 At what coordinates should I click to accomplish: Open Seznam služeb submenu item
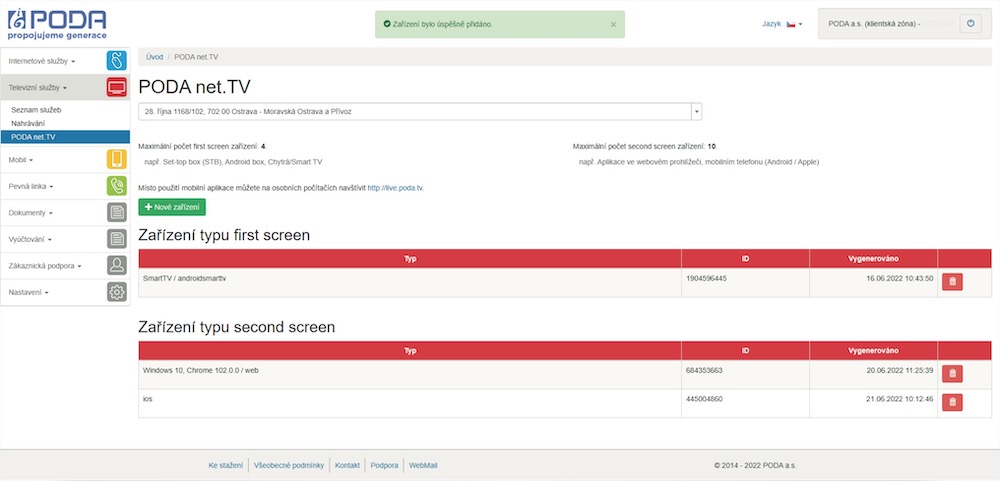pos(36,110)
